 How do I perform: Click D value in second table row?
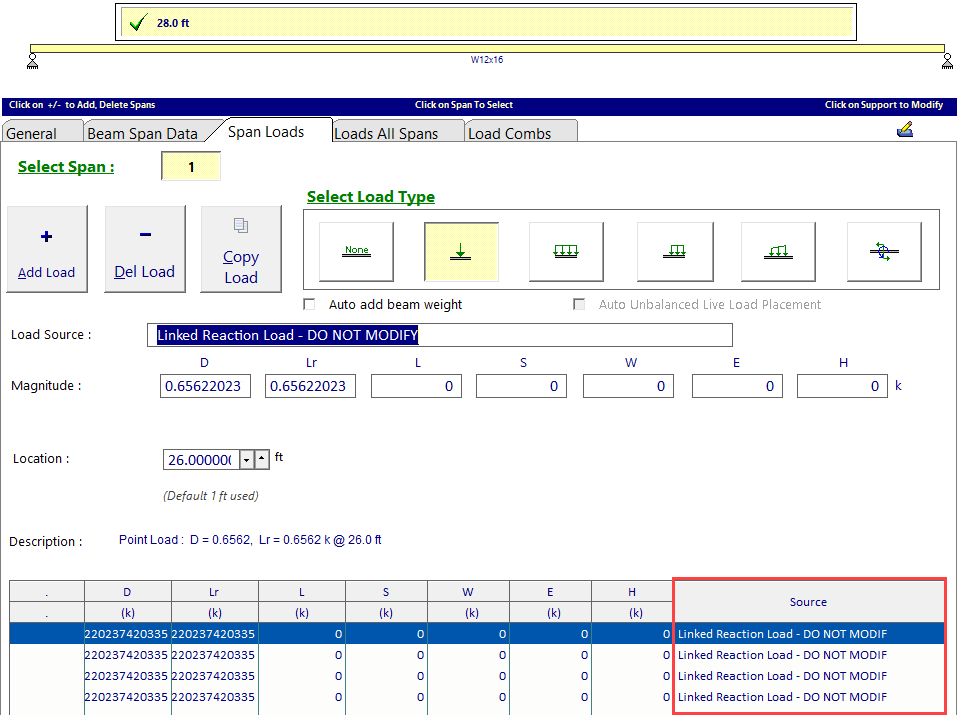(127, 655)
